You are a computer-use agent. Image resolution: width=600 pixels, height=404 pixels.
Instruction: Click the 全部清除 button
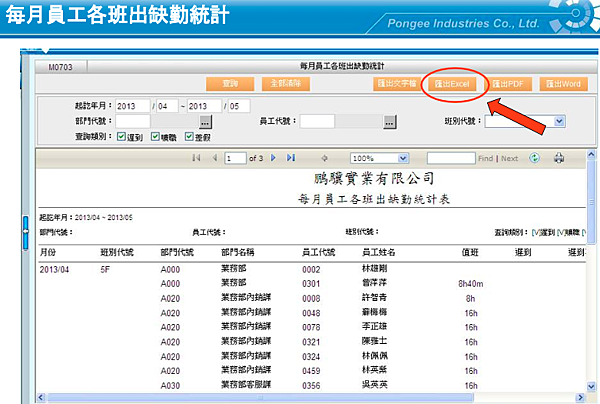(286, 84)
